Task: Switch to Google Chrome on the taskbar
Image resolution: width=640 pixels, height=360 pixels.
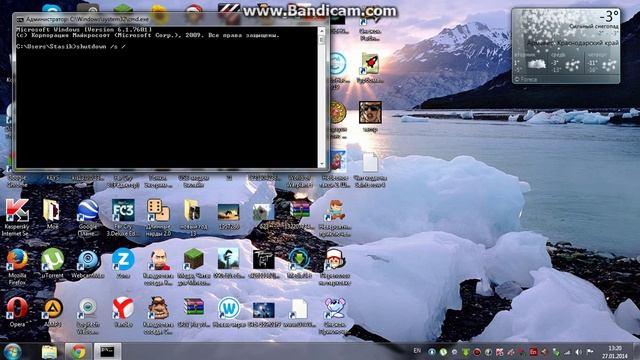Action: click(78, 352)
